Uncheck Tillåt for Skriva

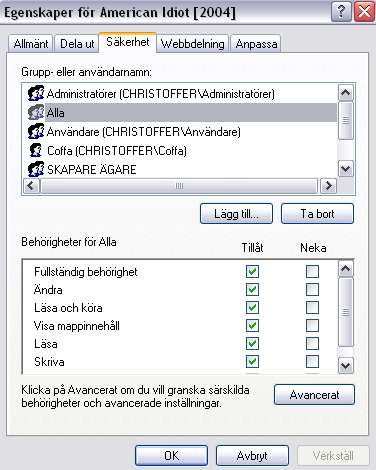(252, 361)
